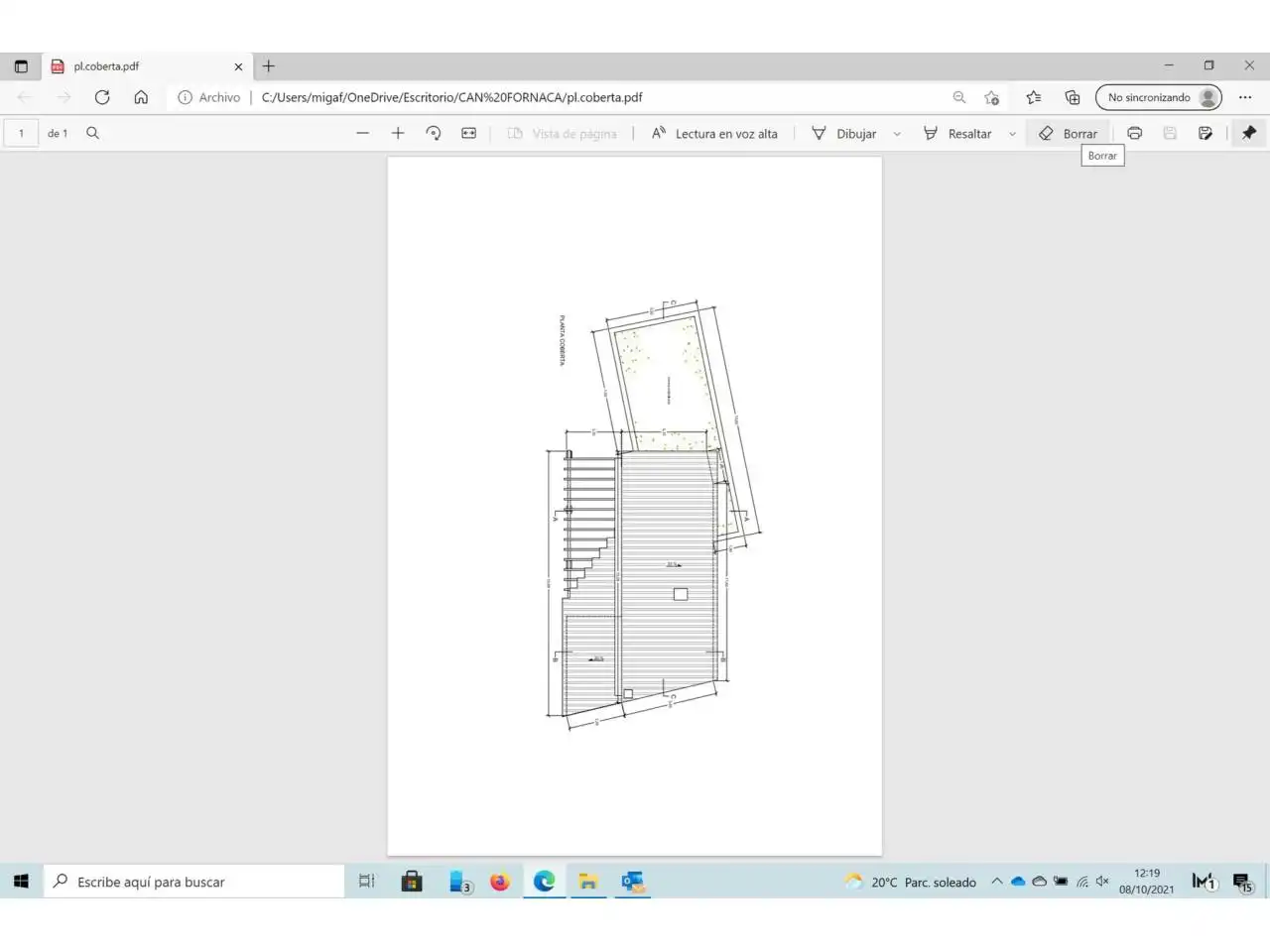The width and height of the screenshot is (1270, 952).
Task: Open the Favorites list
Action: click(1034, 97)
